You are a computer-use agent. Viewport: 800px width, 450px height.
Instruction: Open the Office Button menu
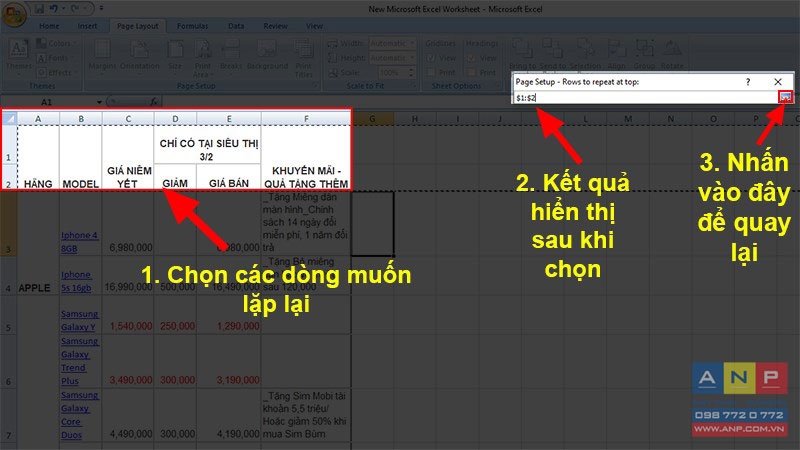(x=13, y=14)
